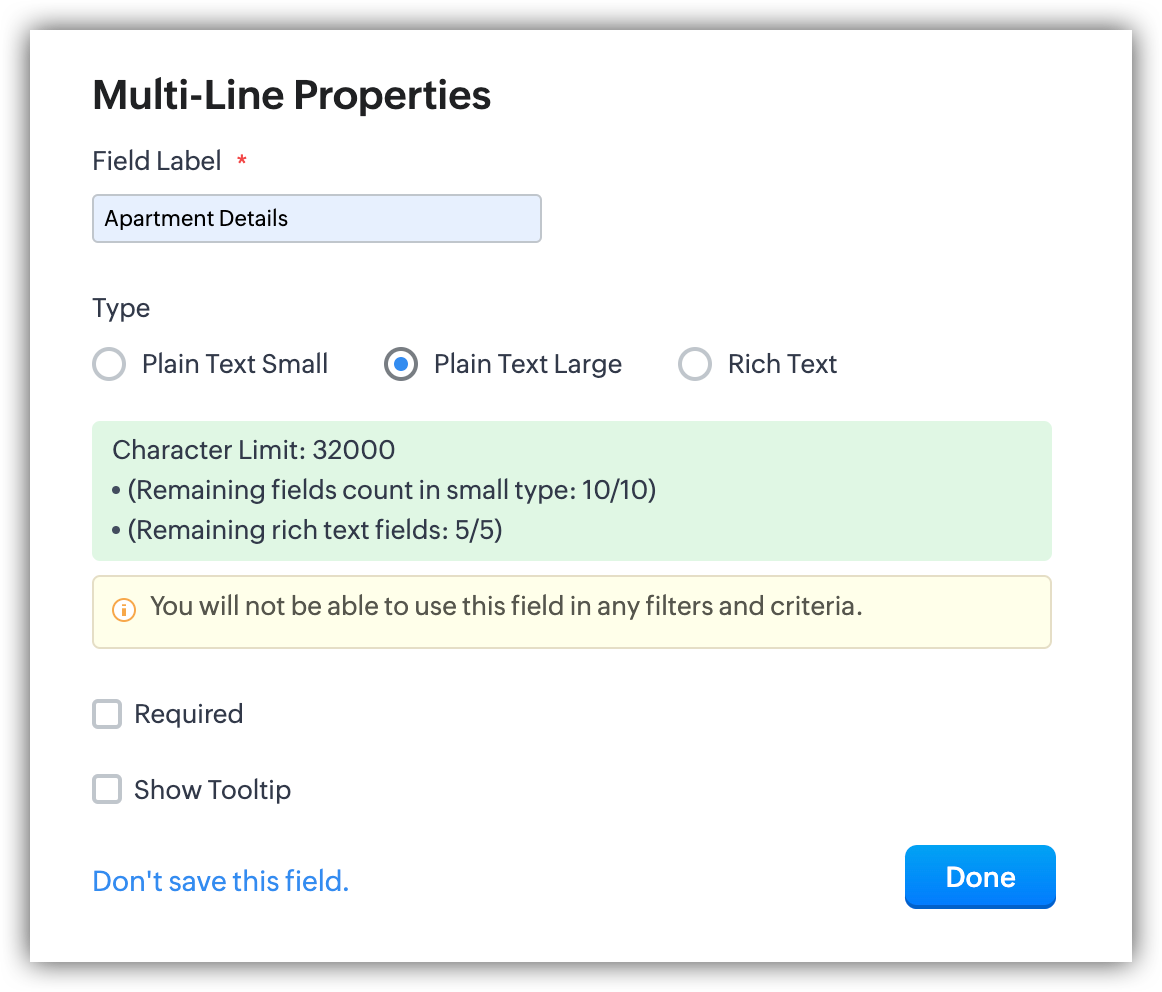Click the Character Limit: 32000 text
Viewport: 1162px width, 992px height.
(254, 450)
